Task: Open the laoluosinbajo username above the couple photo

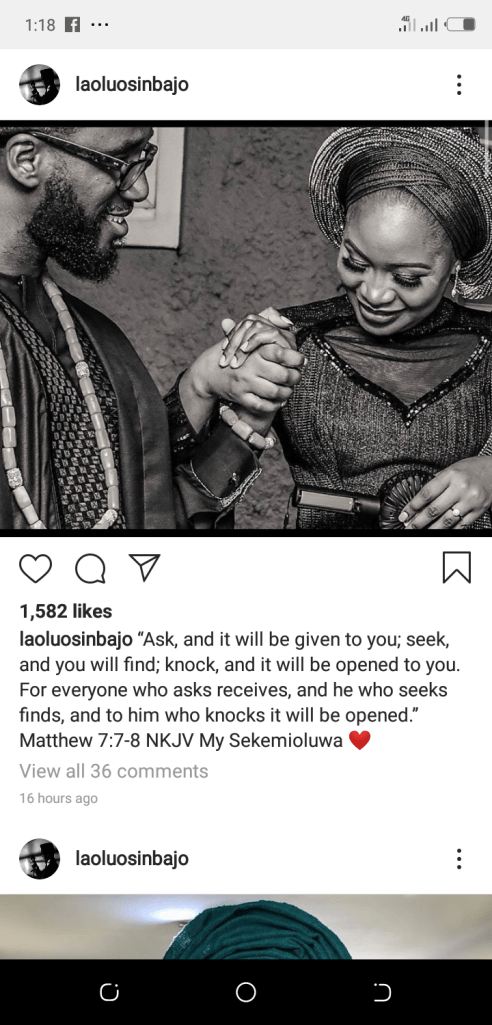Action: (132, 84)
